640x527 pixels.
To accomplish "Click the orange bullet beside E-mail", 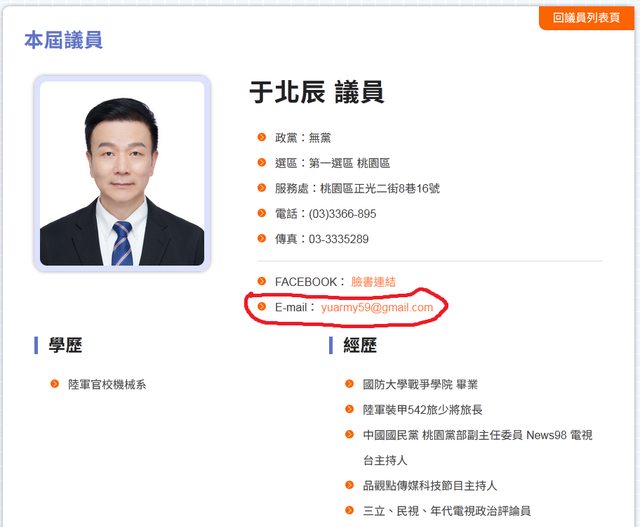I will pos(262,307).
